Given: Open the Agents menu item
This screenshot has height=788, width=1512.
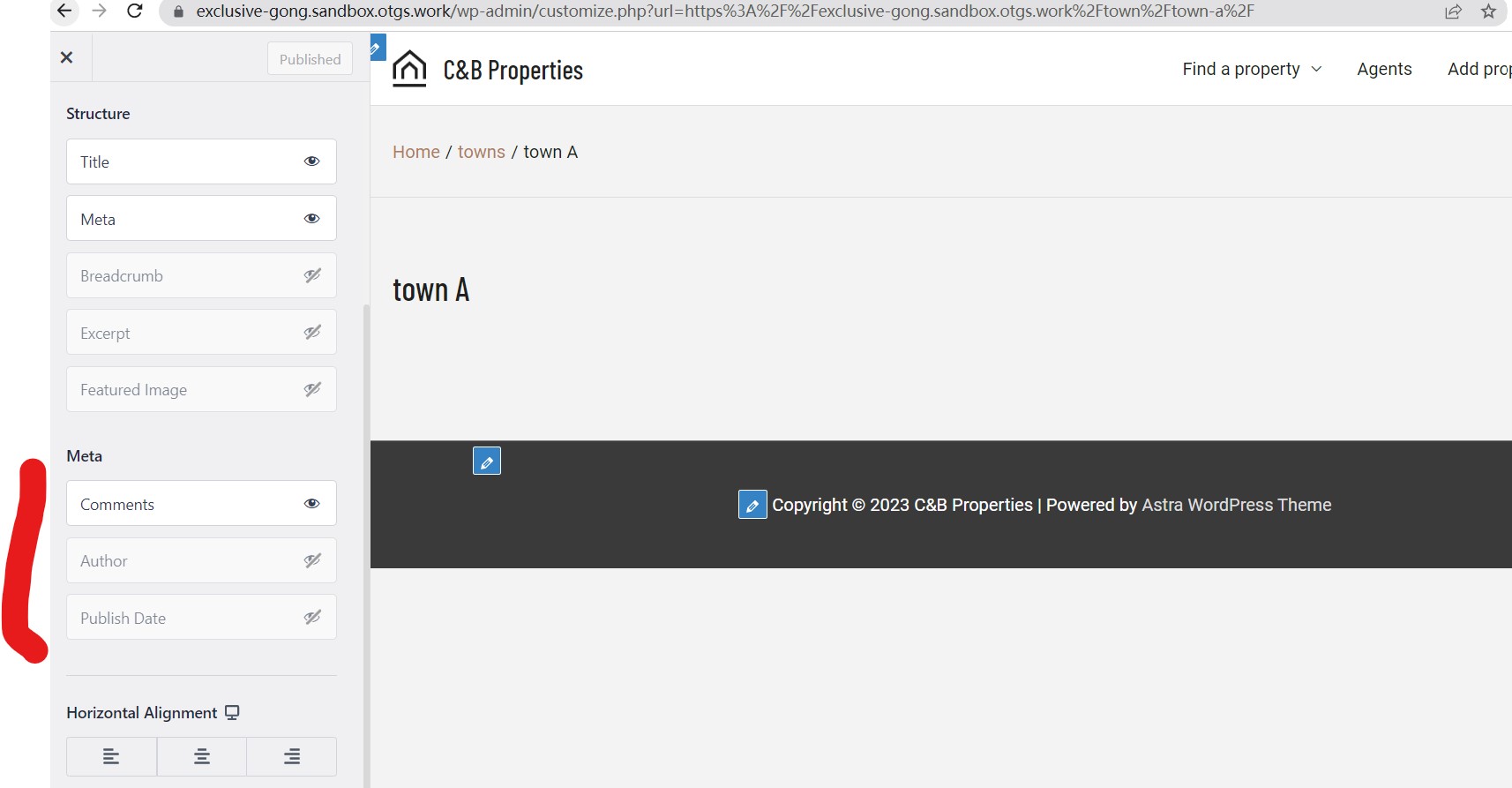Looking at the screenshot, I should pos(1384,69).
